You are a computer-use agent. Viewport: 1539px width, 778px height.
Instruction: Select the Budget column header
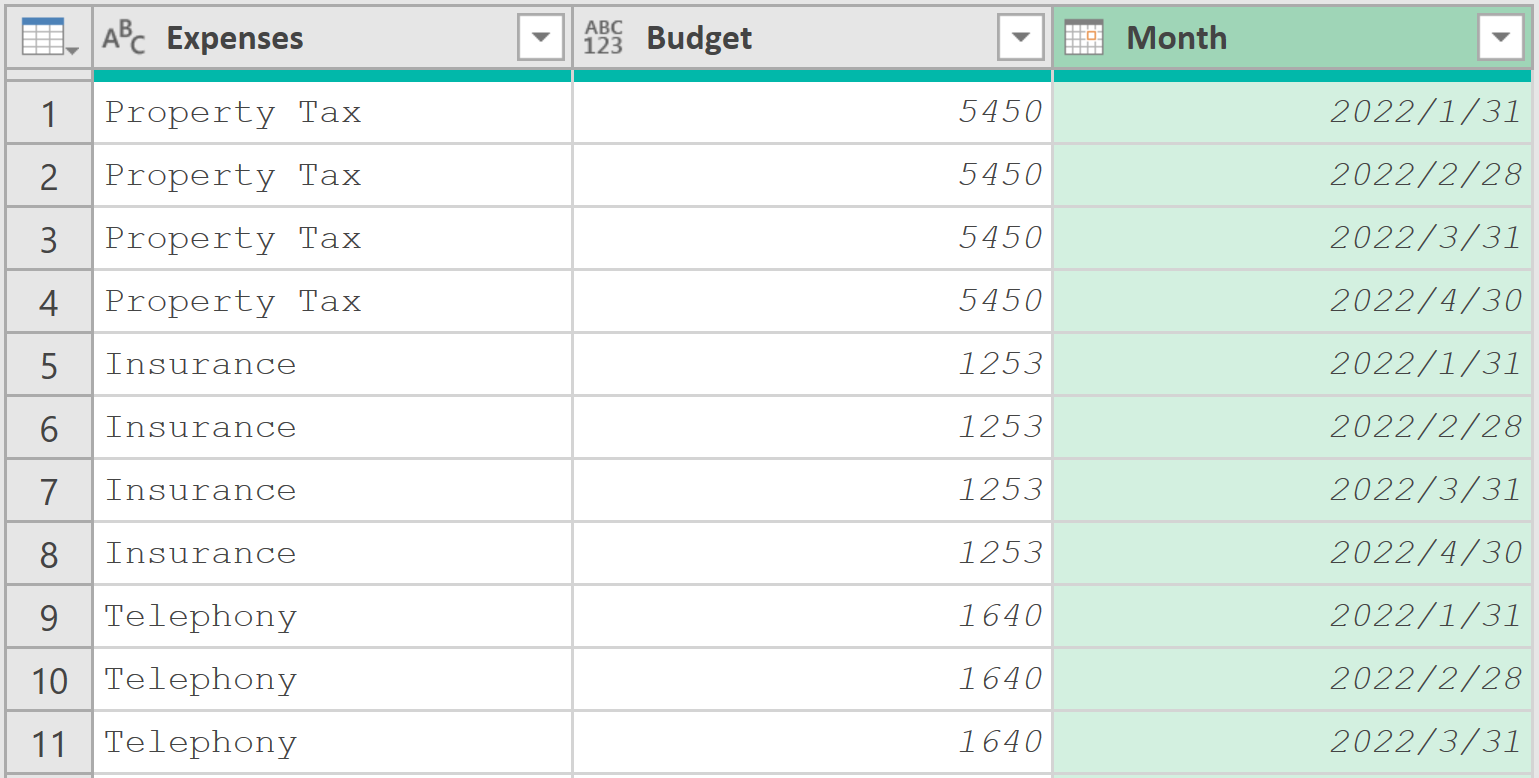[813, 38]
